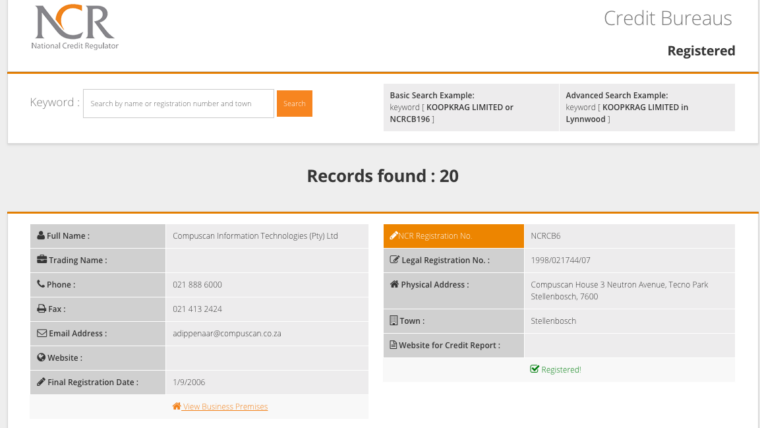Viewport: 760px width, 428px height.
Task: Click the pencil icon beside Final Registration Date
Action: tap(41, 381)
